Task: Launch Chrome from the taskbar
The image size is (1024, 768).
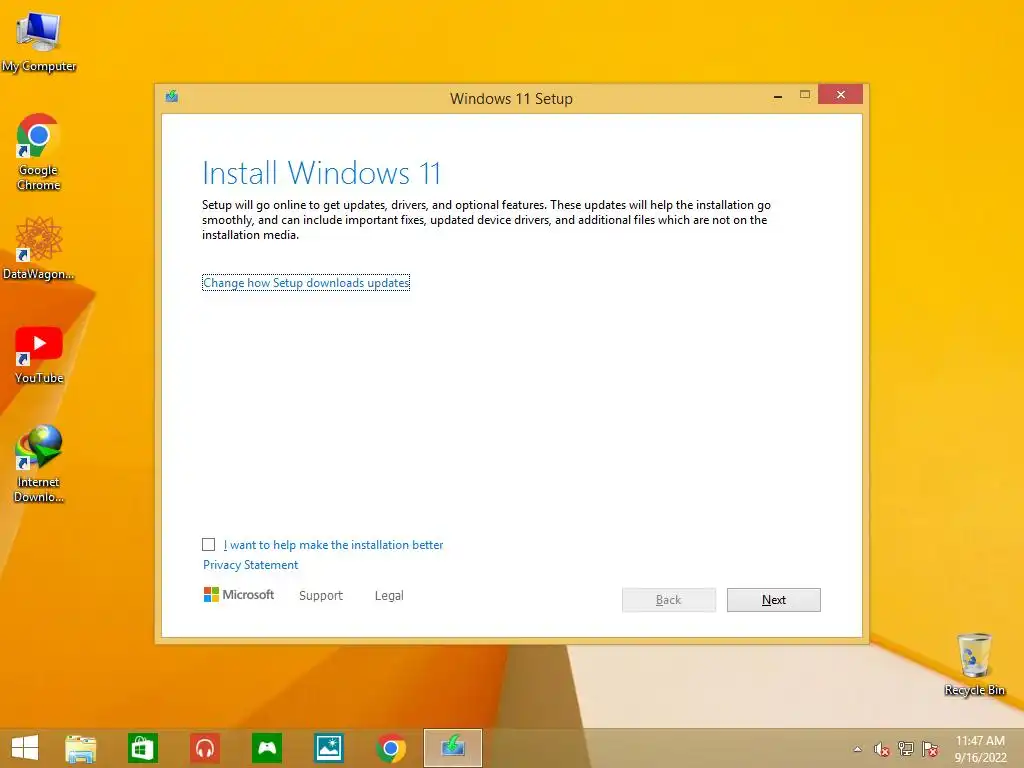Action: [x=391, y=748]
